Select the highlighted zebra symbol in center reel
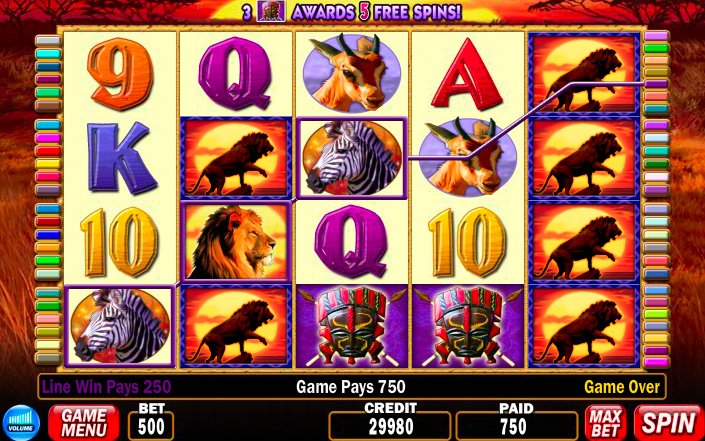The height and width of the screenshot is (441, 705). tap(352, 158)
